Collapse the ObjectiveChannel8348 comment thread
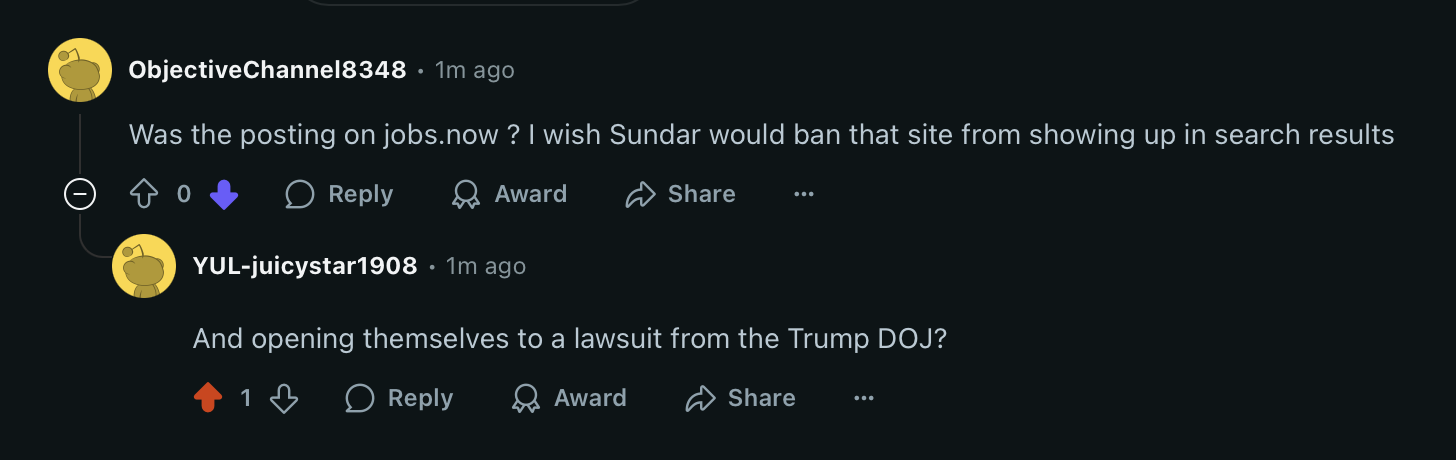The height and width of the screenshot is (460, 1456). point(80,194)
